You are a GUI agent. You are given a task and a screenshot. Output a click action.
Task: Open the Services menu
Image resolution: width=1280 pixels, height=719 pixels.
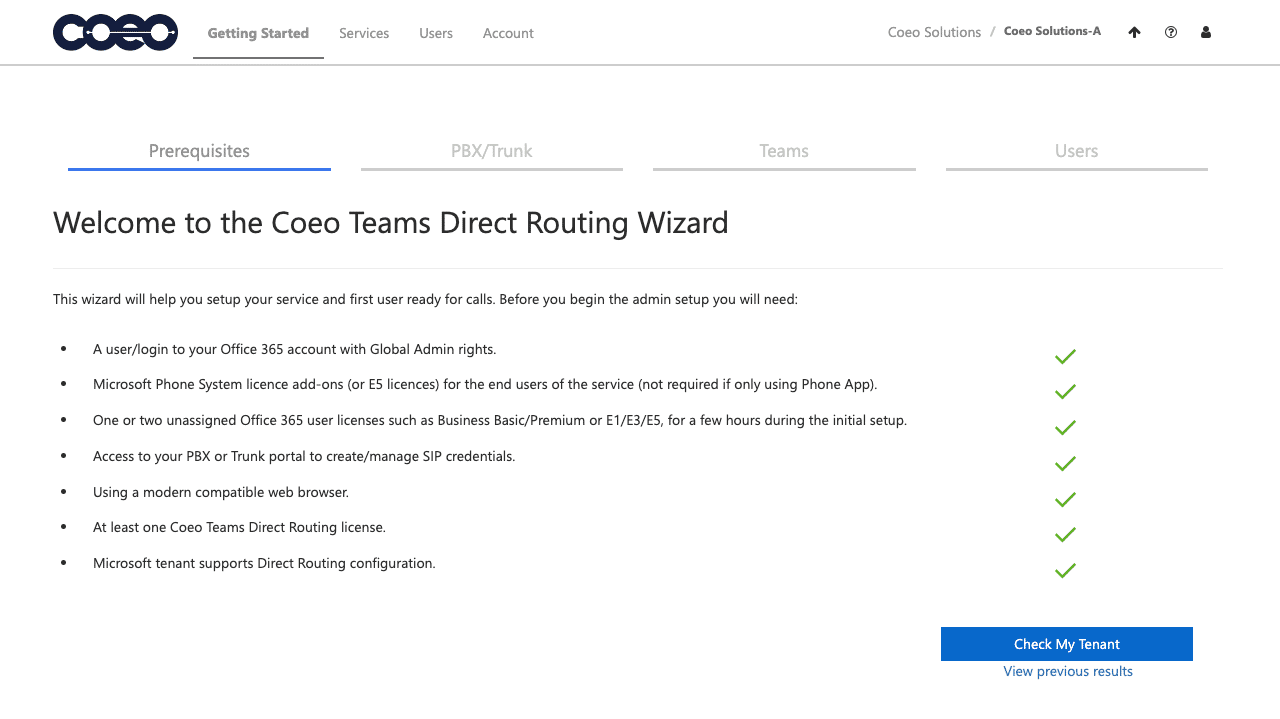point(364,33)
